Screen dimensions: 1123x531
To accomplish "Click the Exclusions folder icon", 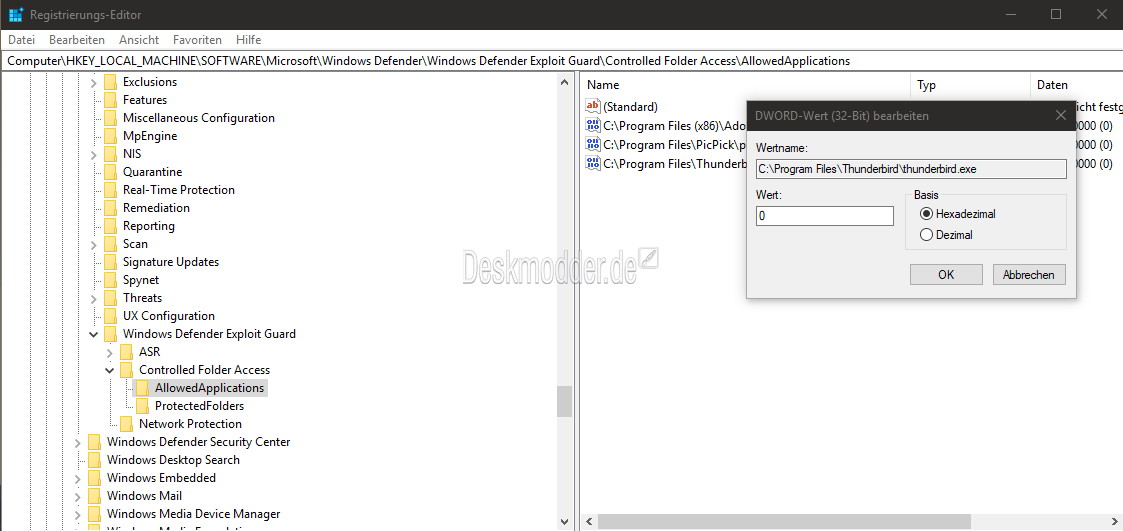I will point(110,82).
